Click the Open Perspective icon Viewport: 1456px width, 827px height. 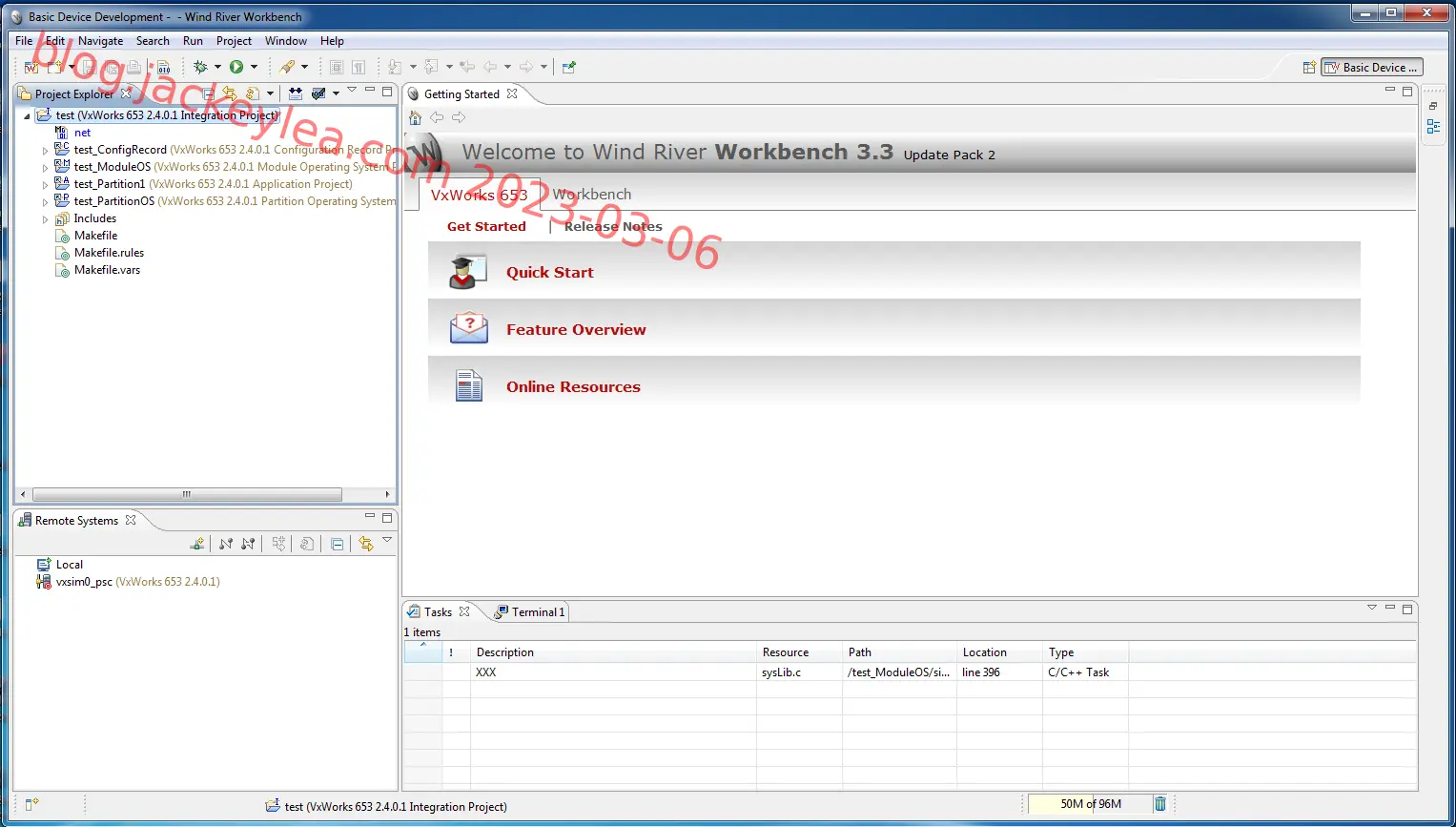tap(1309, 67)
